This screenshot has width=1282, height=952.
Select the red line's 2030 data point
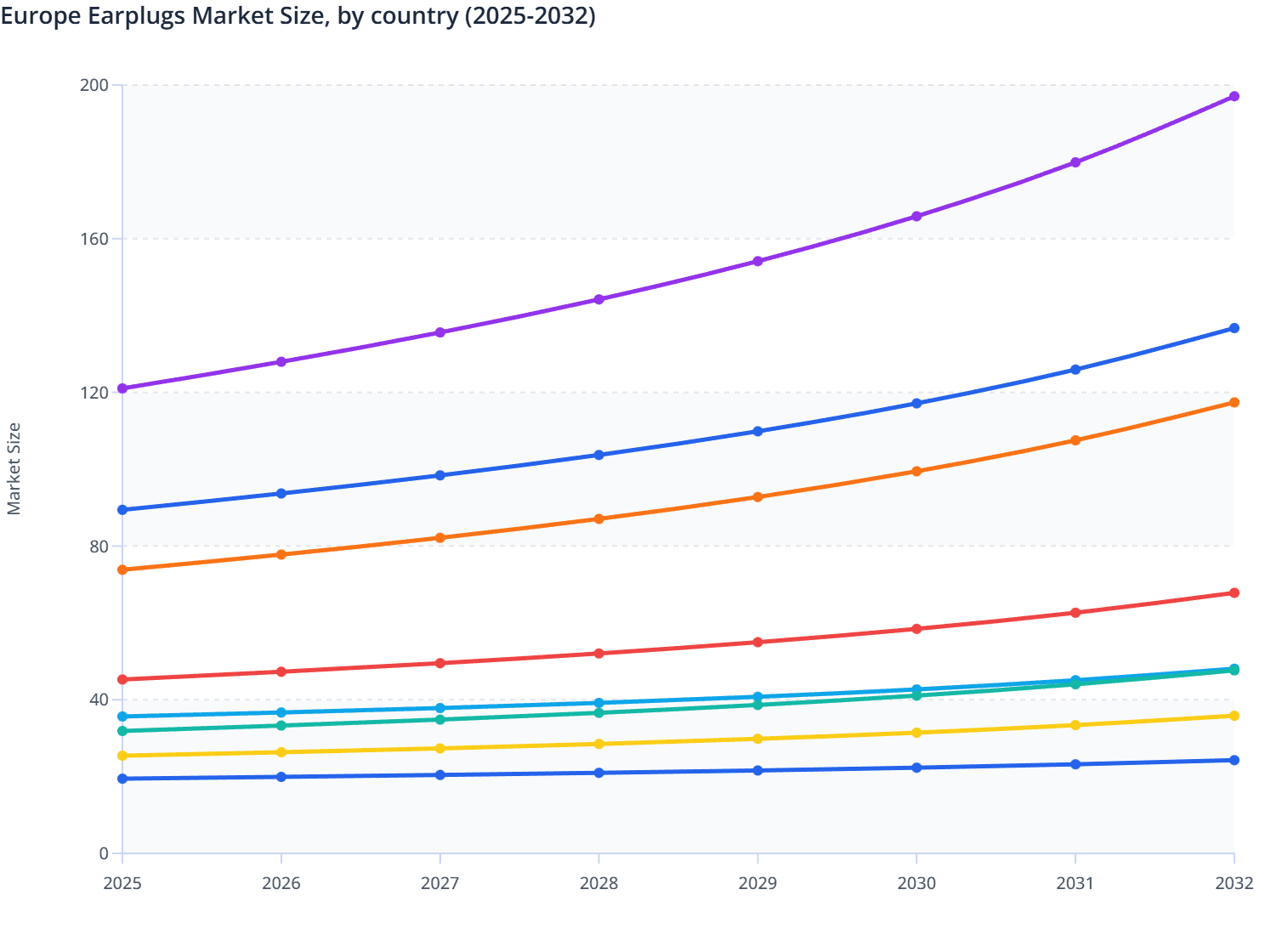pyautogui.click(x=916, y=629)
